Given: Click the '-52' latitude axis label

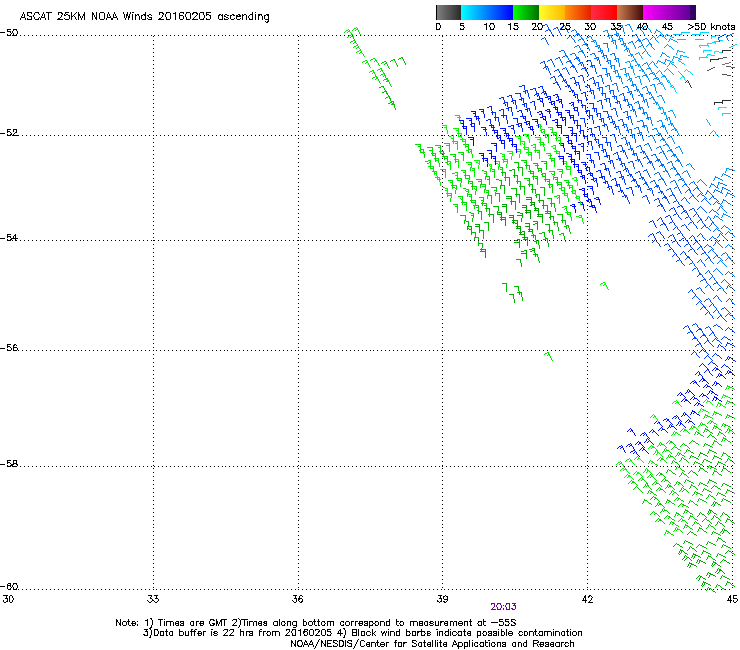Looking at the screenshot, I should (9, 133).
